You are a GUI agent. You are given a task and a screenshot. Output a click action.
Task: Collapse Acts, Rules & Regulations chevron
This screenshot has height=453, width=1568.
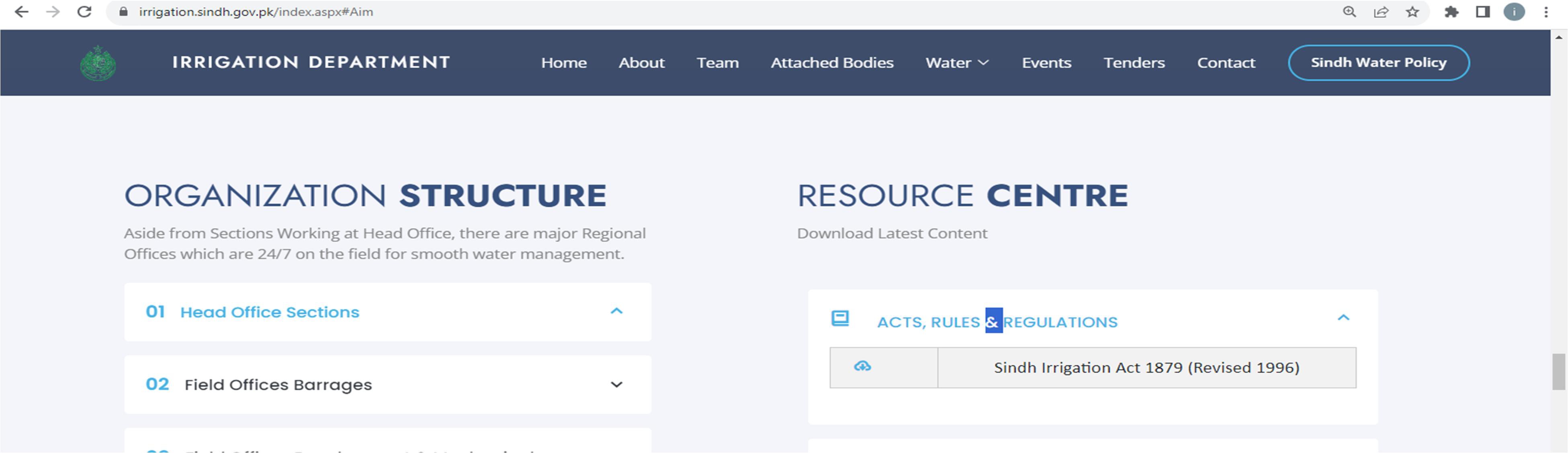1343,317
